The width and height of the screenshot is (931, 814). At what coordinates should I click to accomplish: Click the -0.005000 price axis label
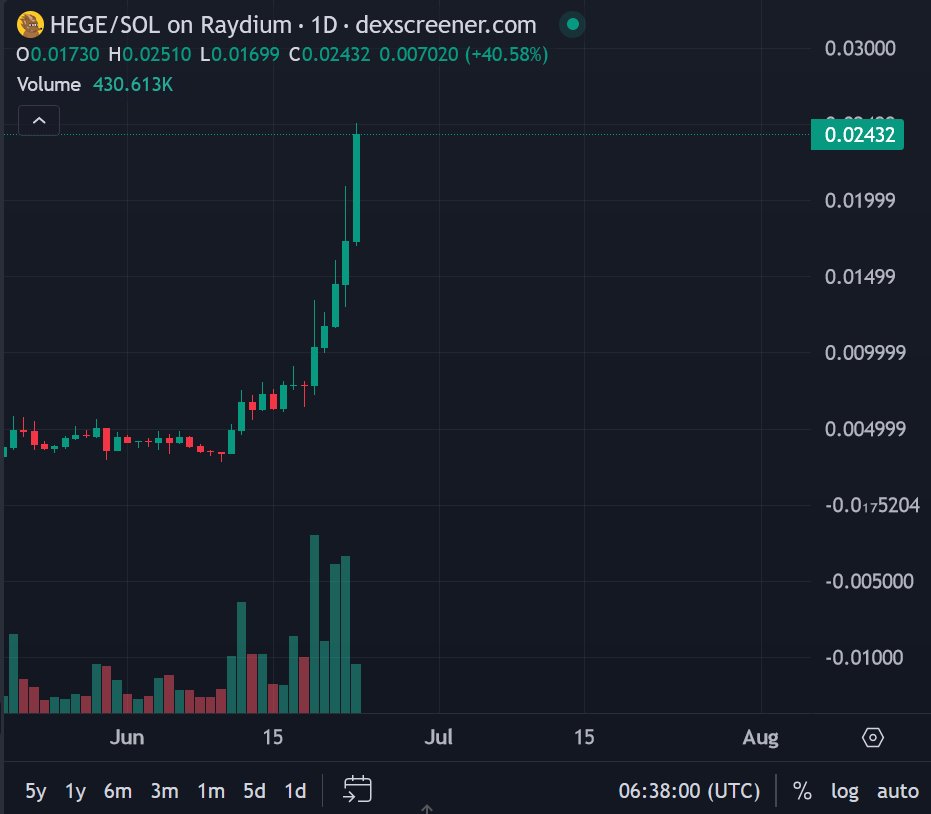tap(869, 581)
